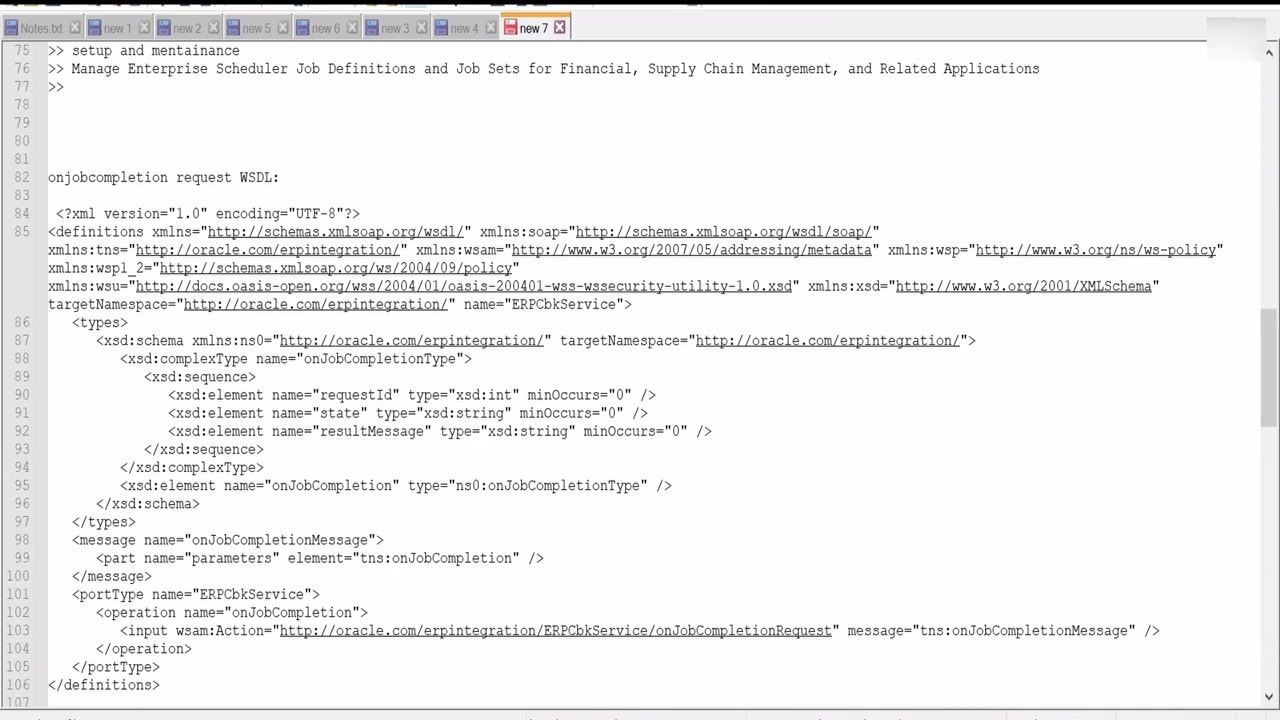Open the schemas.xmlsoap.org/wsdl/soap/ link
The image size is (1280, 720).
(726, 232)
